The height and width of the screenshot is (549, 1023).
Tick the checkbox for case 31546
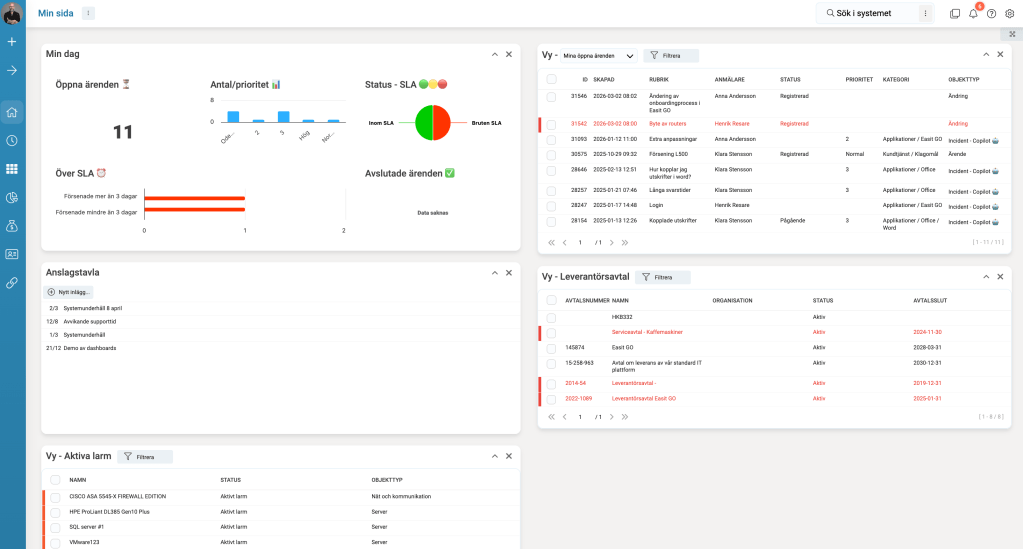click(x=551, y=96)
